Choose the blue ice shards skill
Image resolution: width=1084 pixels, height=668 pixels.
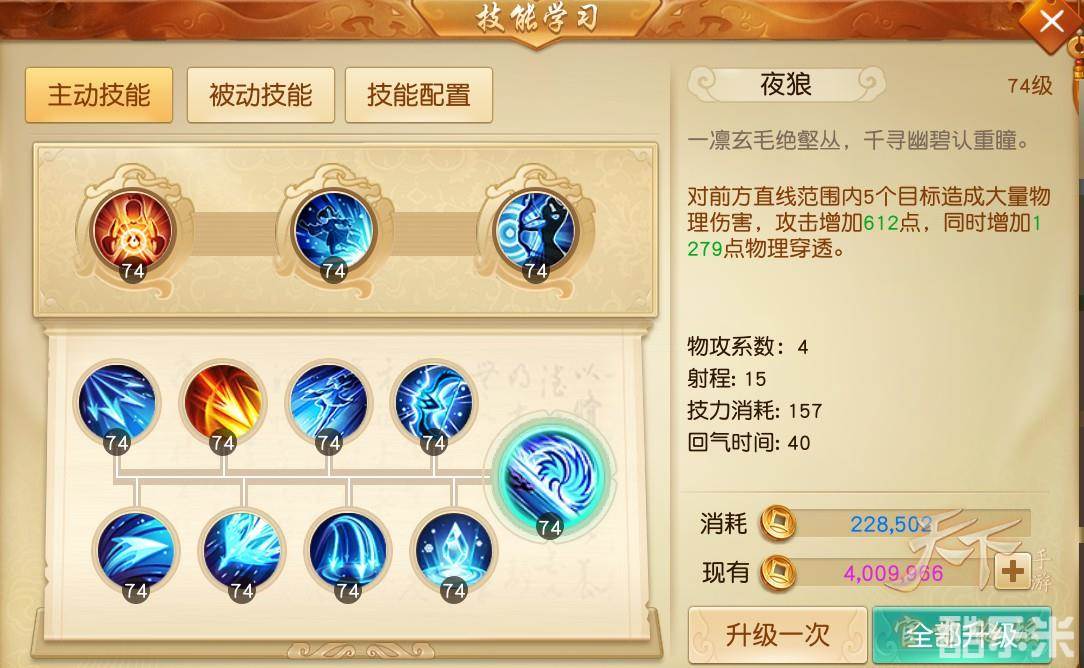tap(116, 404)
